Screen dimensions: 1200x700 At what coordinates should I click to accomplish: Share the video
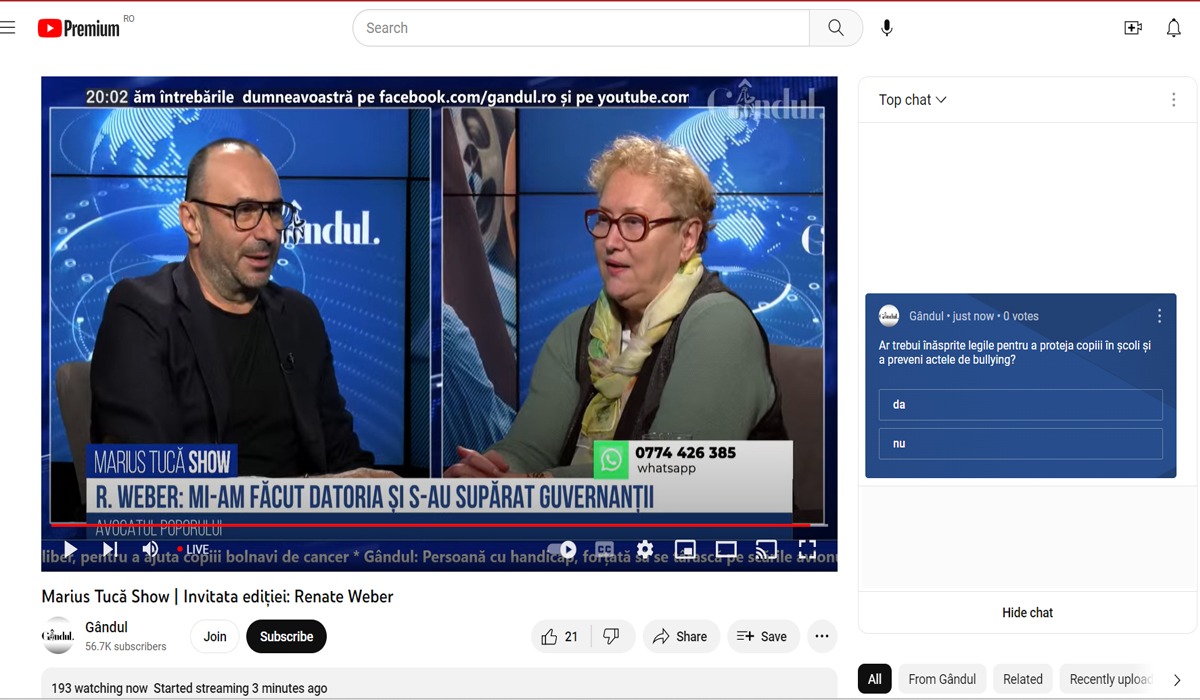[x=680, y=636]
